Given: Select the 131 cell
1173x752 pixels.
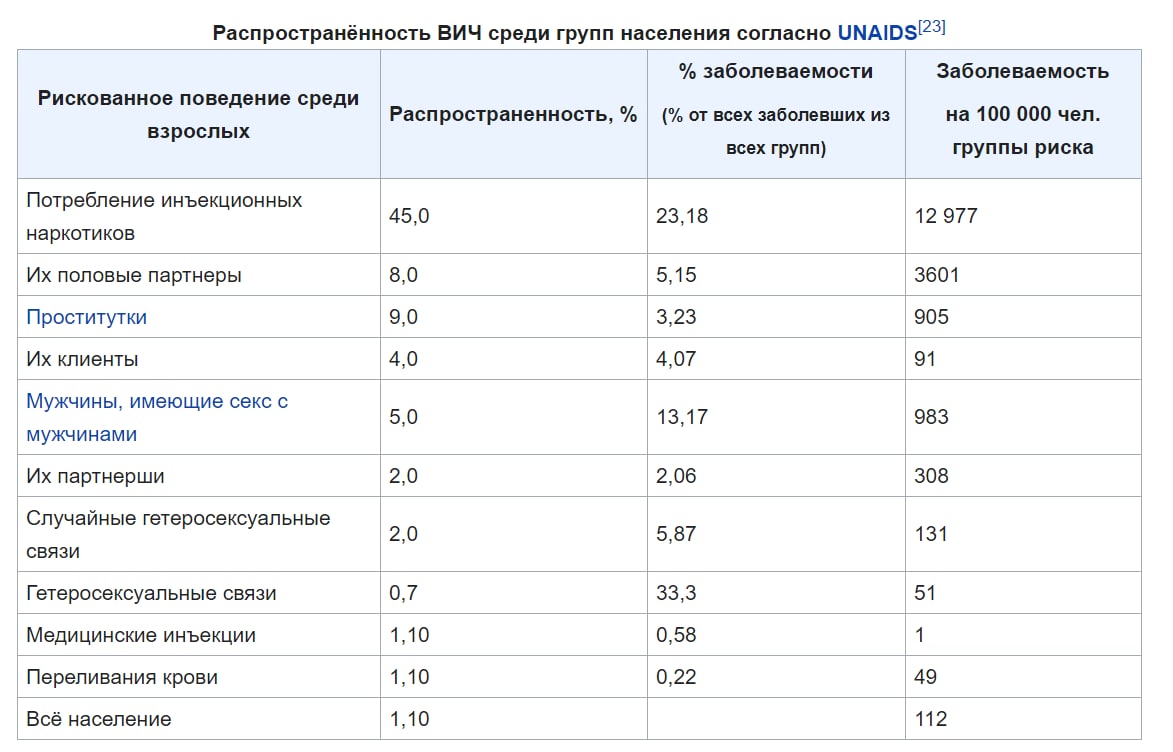Looking at the screenshot, I should pos(1023,534).
